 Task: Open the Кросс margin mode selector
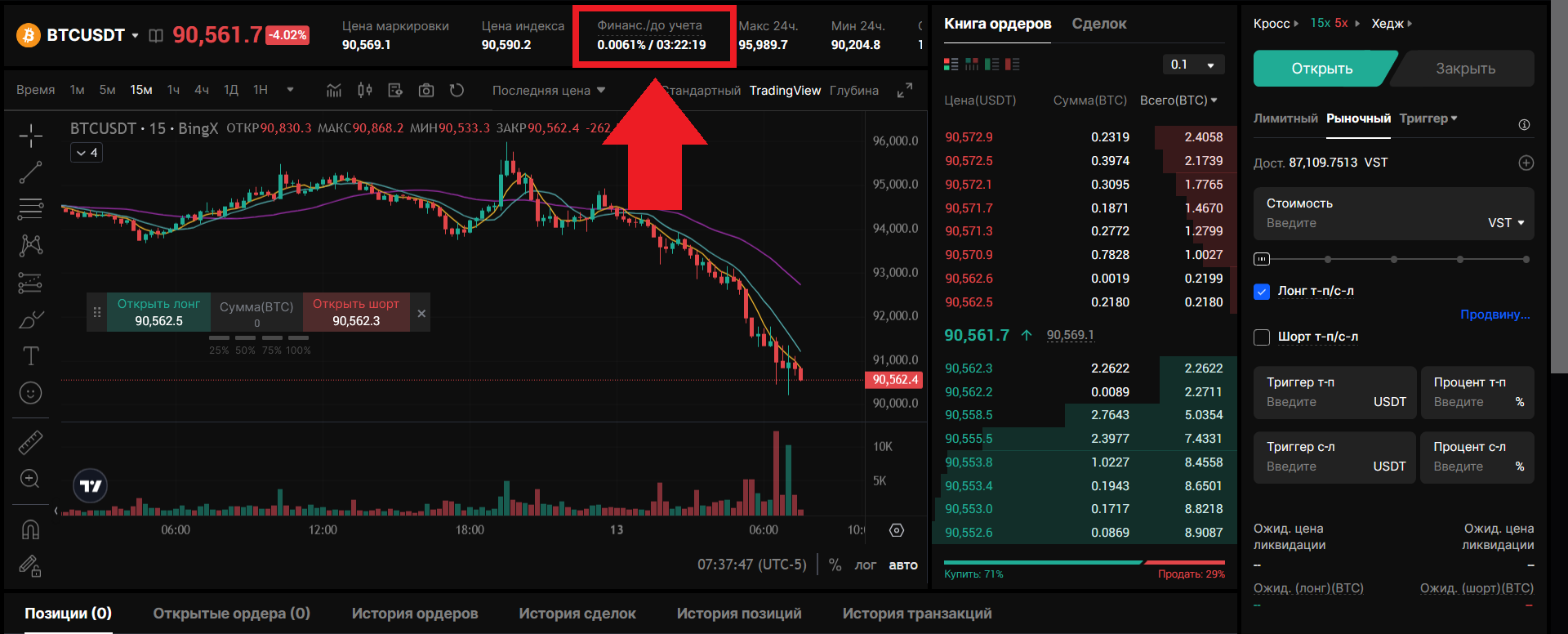pos(1276,24)
